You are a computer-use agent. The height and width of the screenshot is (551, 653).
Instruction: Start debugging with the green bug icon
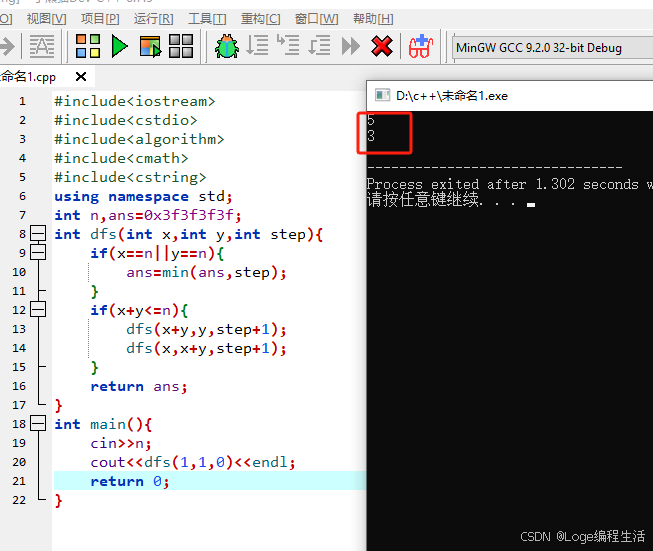pos(227,46)
